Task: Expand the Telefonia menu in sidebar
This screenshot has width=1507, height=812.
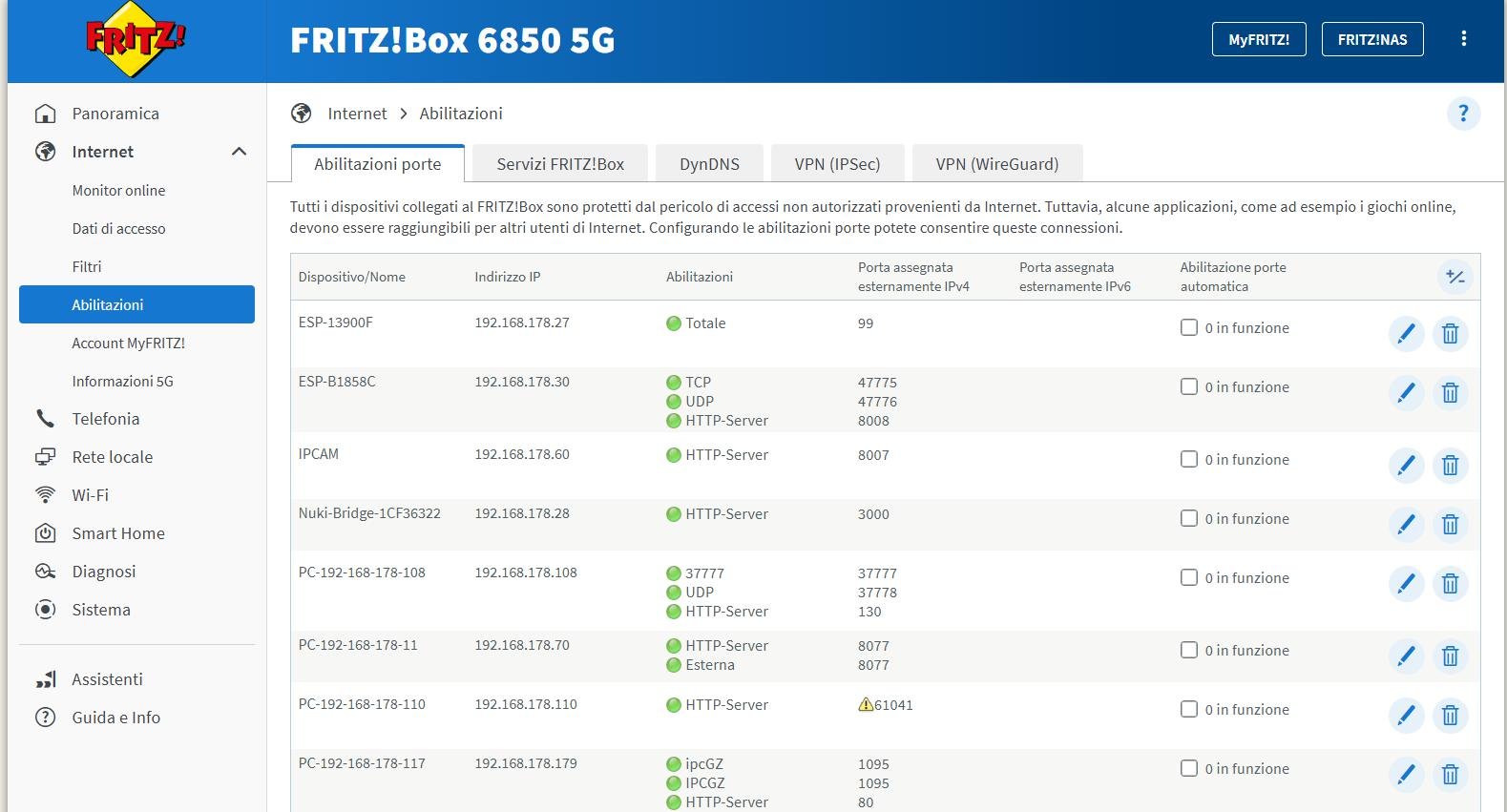Action: click(x=105, y=419)
